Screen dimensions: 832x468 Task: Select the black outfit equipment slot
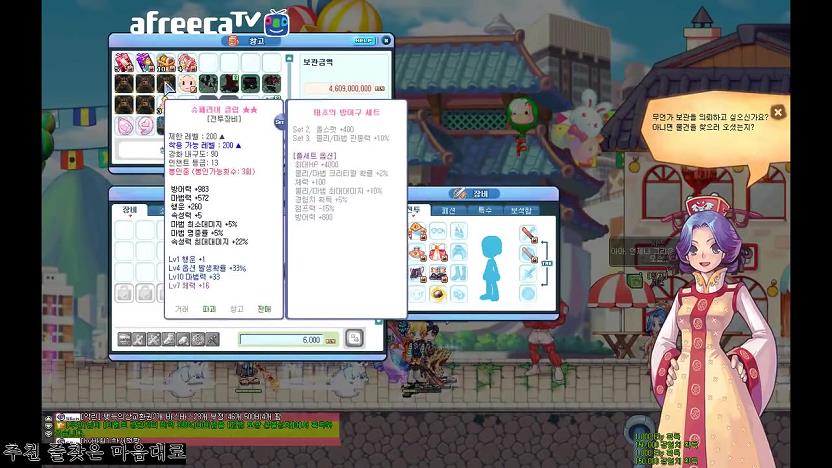click(x=417, y=273)
